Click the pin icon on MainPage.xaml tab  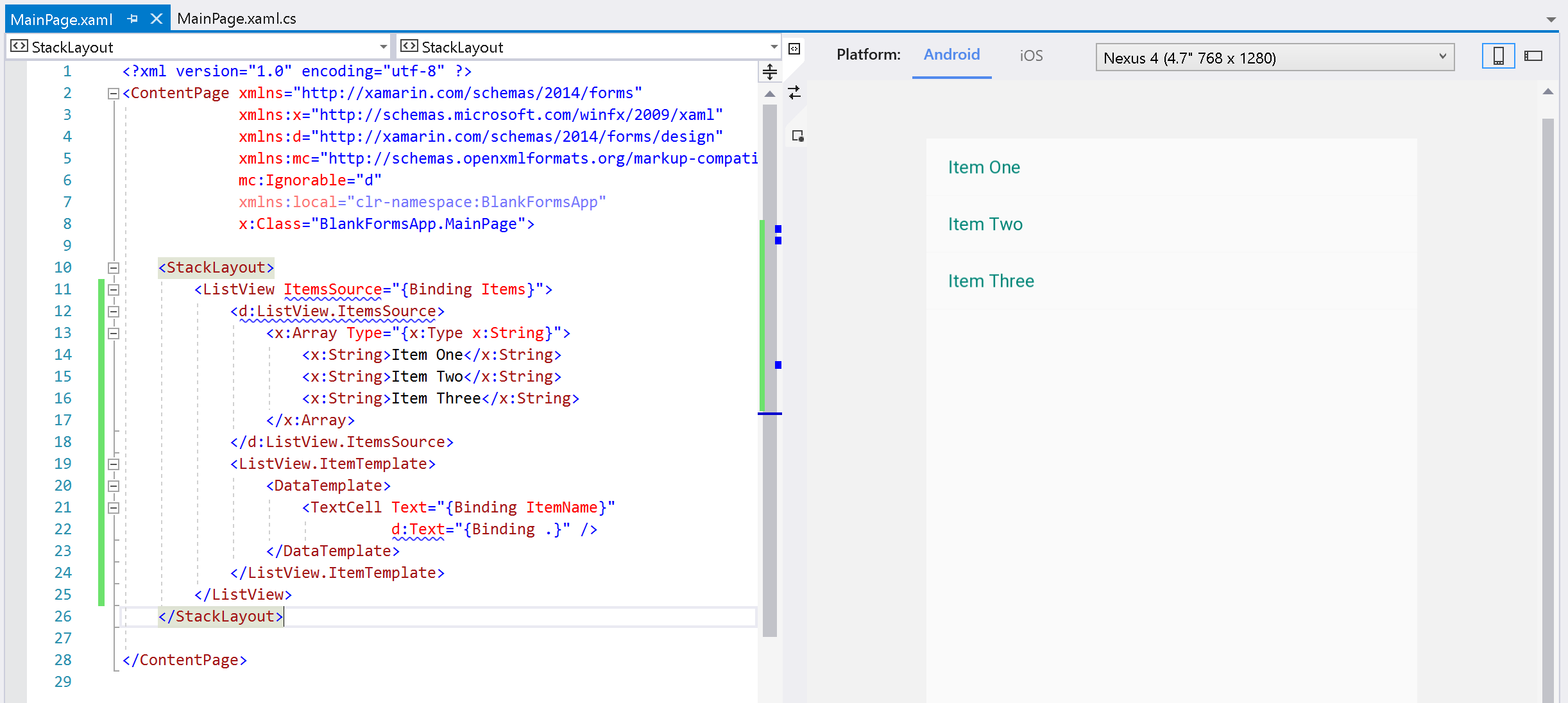[133, 19]
